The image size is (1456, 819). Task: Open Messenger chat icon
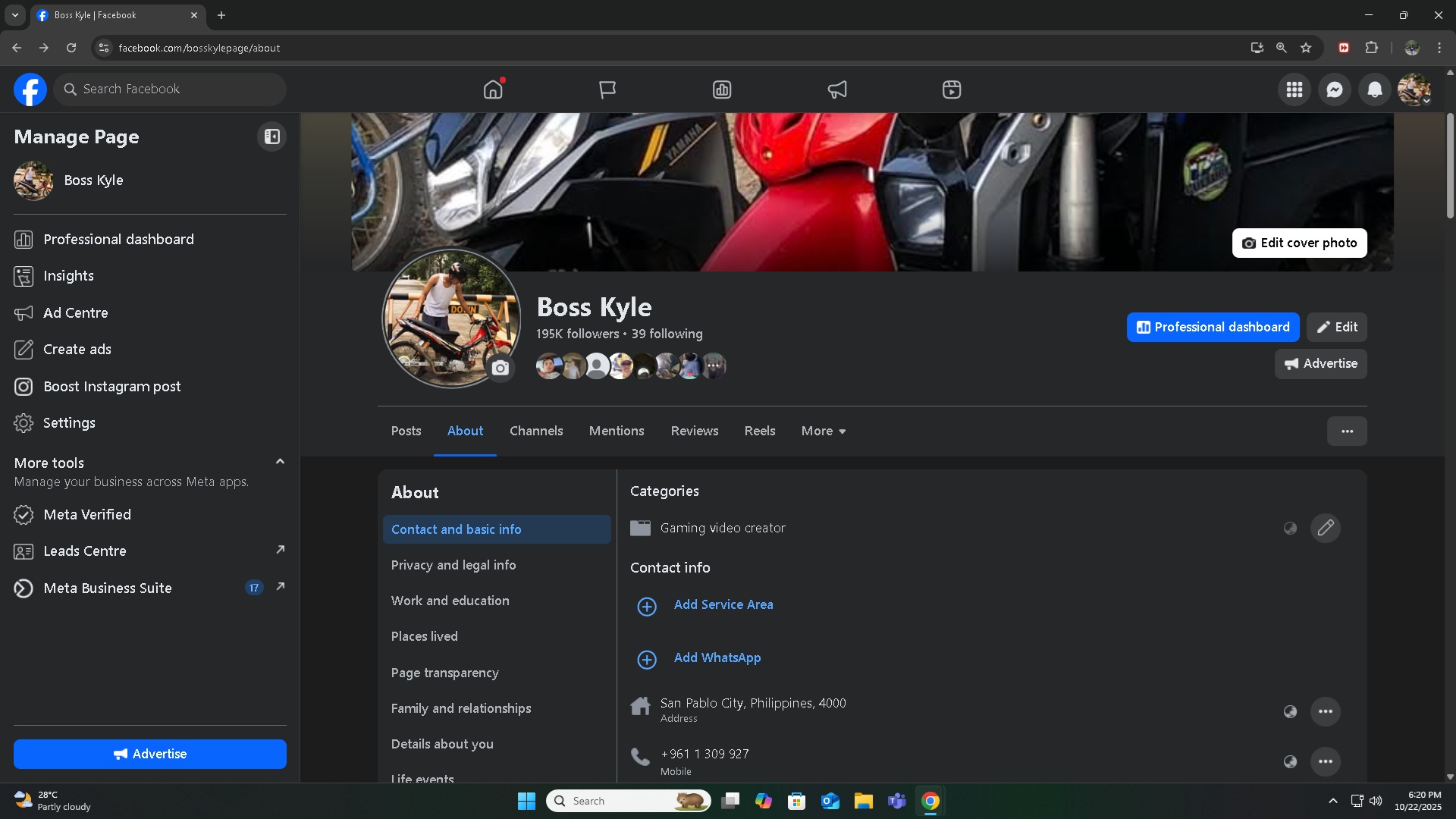[1334, 89]
